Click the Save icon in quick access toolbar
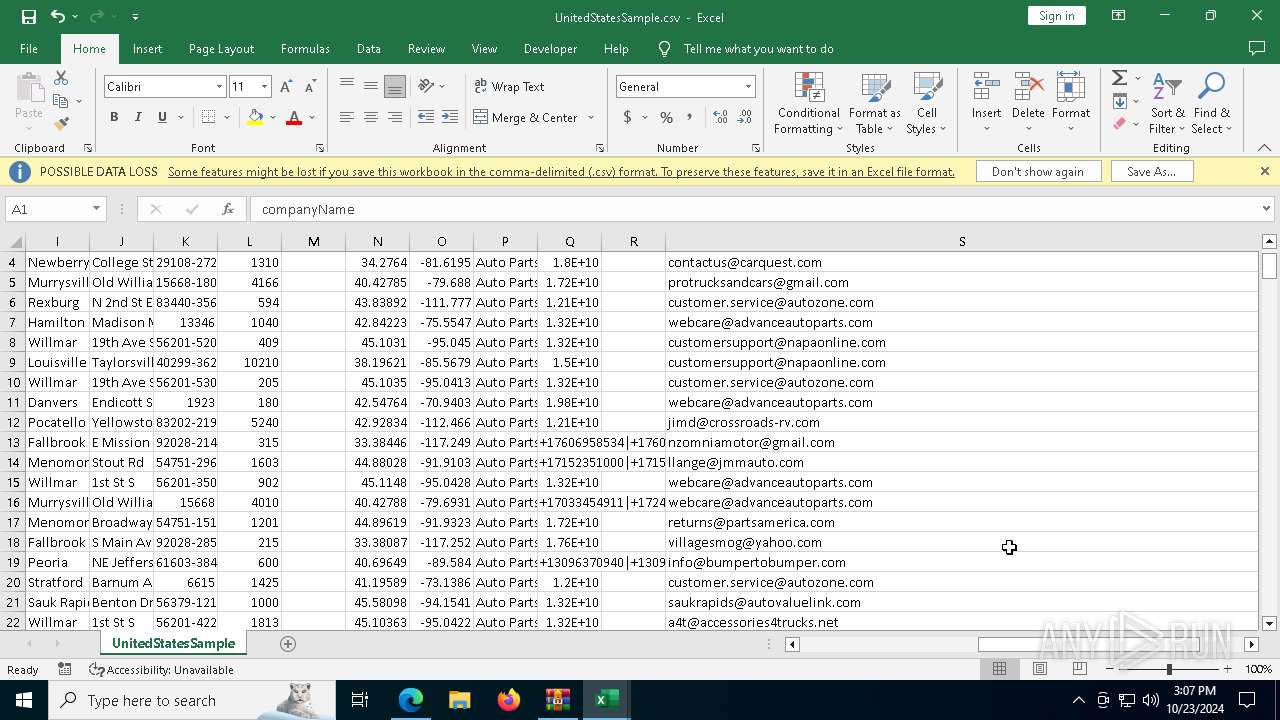This screenshot has height=720, width=1280. coord(28,17)
